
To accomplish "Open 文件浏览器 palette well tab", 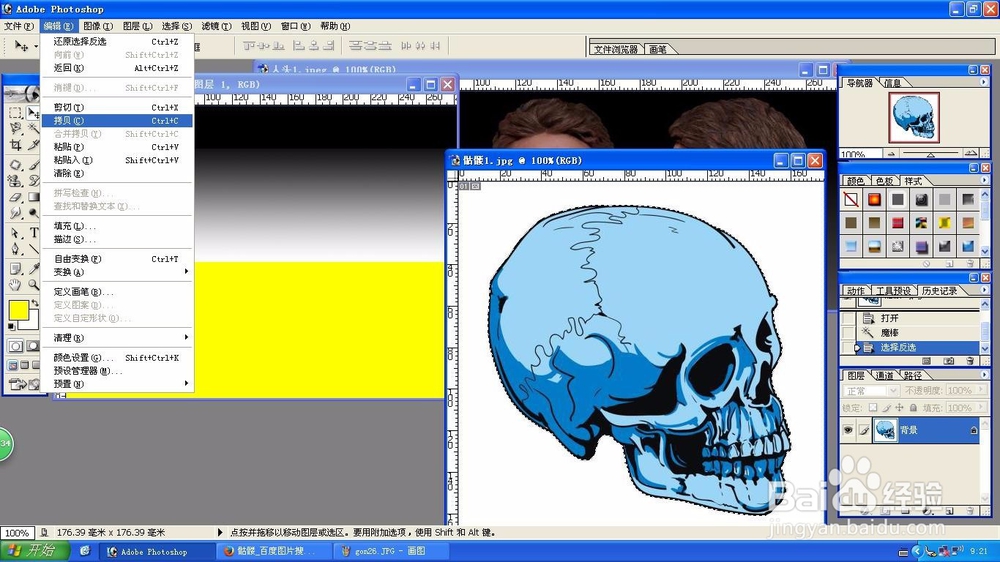I will point(615,49).
